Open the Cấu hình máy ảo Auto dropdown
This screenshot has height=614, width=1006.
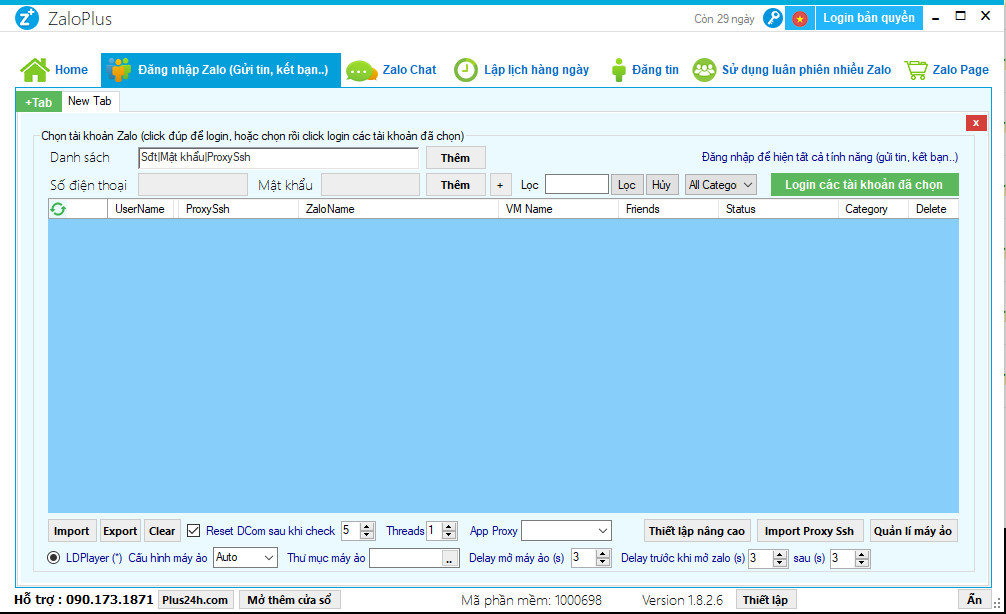(245, 558)
